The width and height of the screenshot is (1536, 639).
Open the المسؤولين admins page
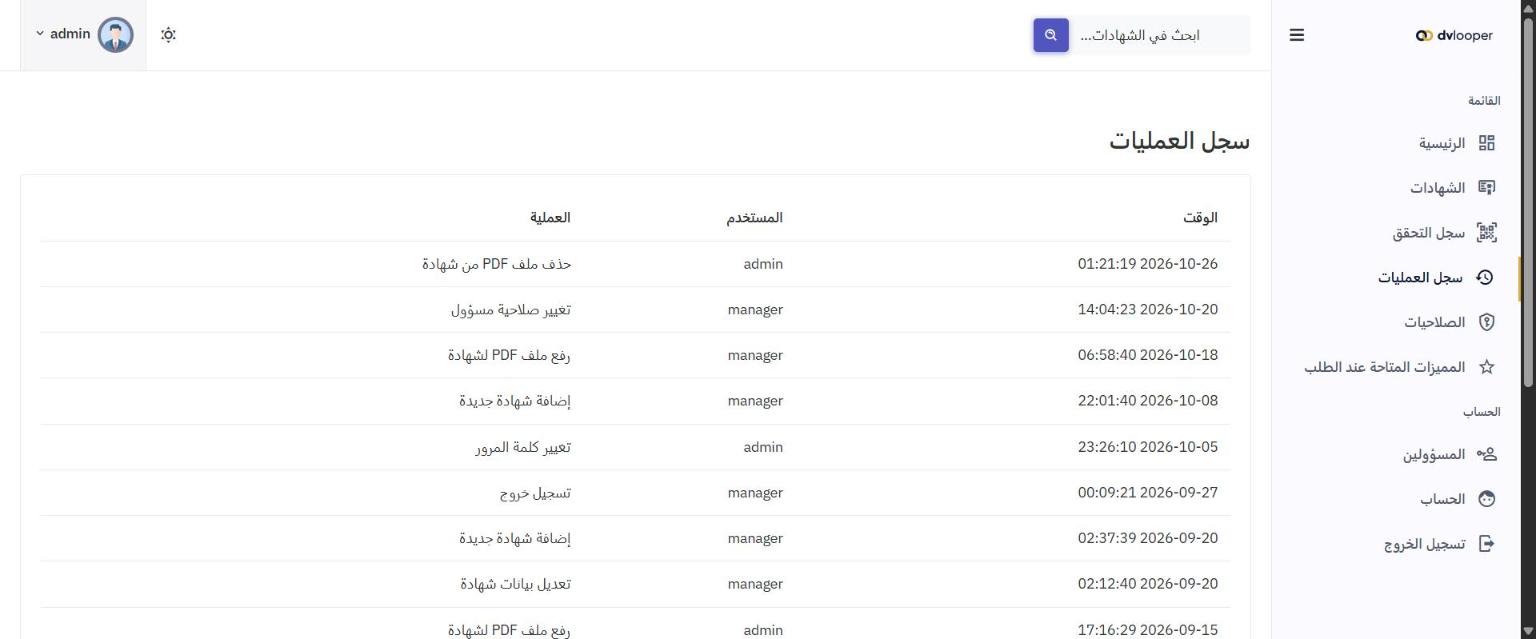tap(1433, 455)
